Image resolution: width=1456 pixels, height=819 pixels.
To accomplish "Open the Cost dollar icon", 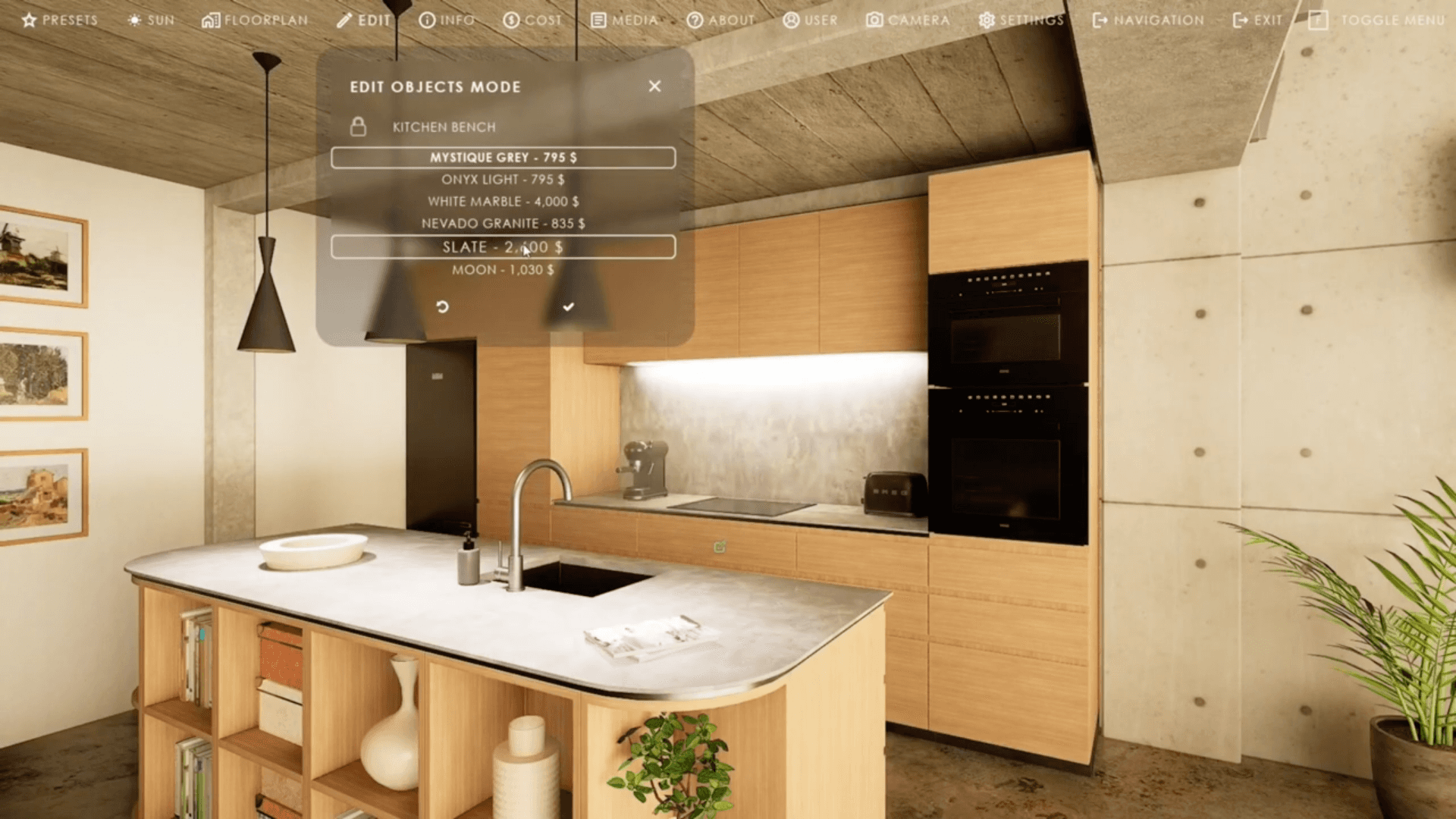I will point(512,20).
